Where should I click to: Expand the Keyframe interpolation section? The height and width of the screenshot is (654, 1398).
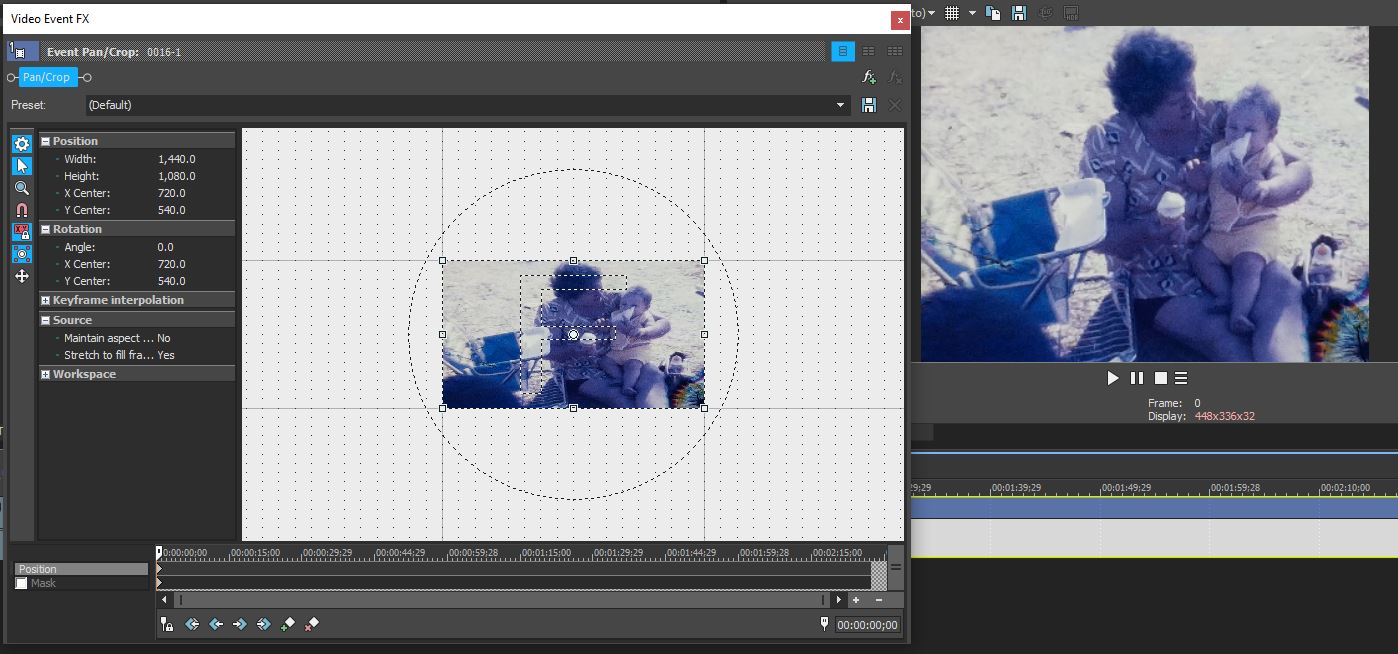(x=45, y=300)
